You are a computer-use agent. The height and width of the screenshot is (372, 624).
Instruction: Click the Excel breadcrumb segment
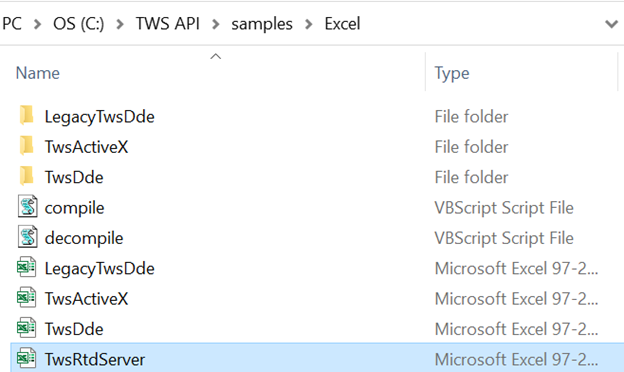coord(342,23)
